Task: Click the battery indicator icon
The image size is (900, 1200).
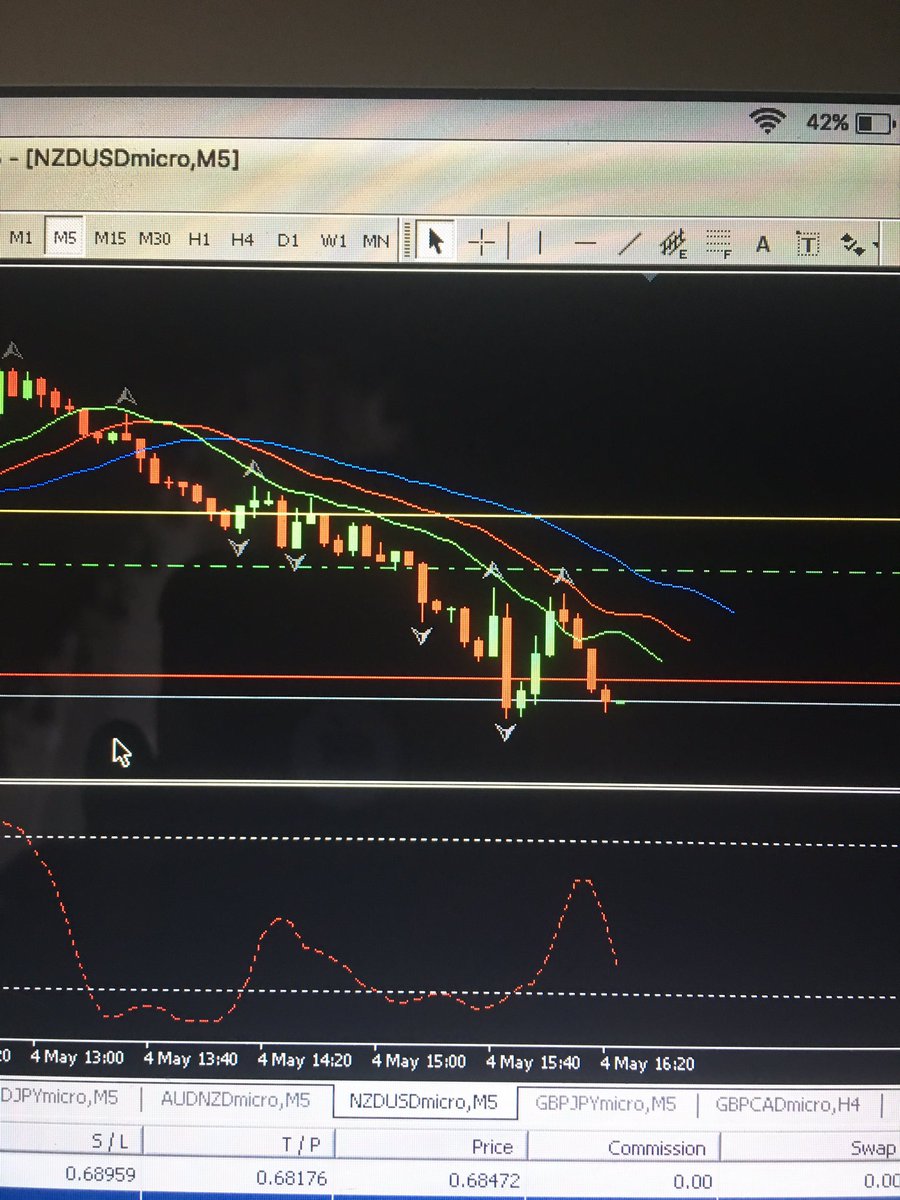Action: pyautogui.click(x=877, y=124)
